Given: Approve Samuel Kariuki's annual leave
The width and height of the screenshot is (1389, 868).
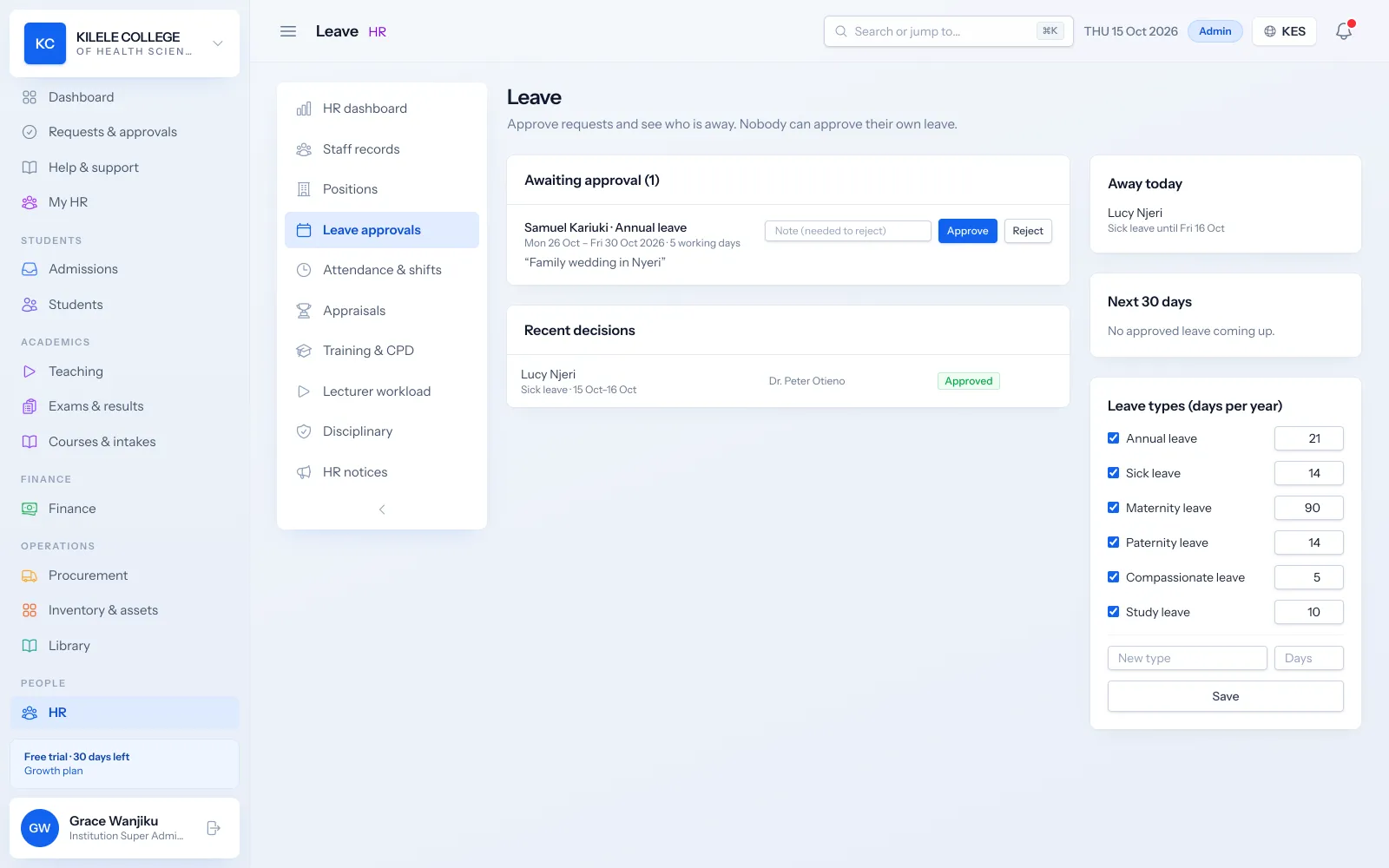Looking at the screenshot, I should click(967, 231).
